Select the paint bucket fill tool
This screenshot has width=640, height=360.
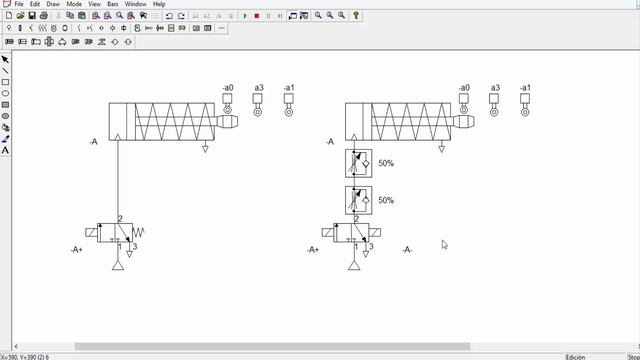[x=5, y=127]
